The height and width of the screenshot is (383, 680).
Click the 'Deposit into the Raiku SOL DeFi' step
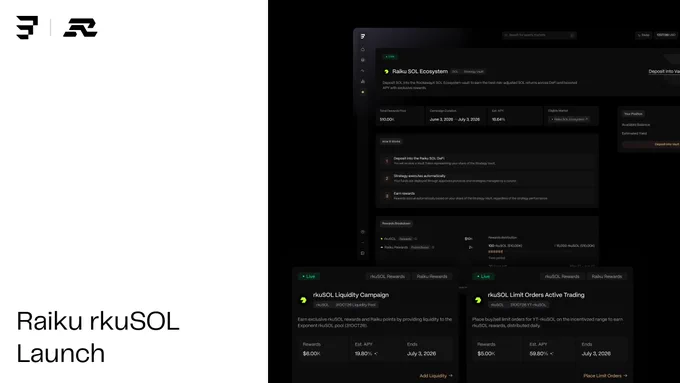pos(487,161)
